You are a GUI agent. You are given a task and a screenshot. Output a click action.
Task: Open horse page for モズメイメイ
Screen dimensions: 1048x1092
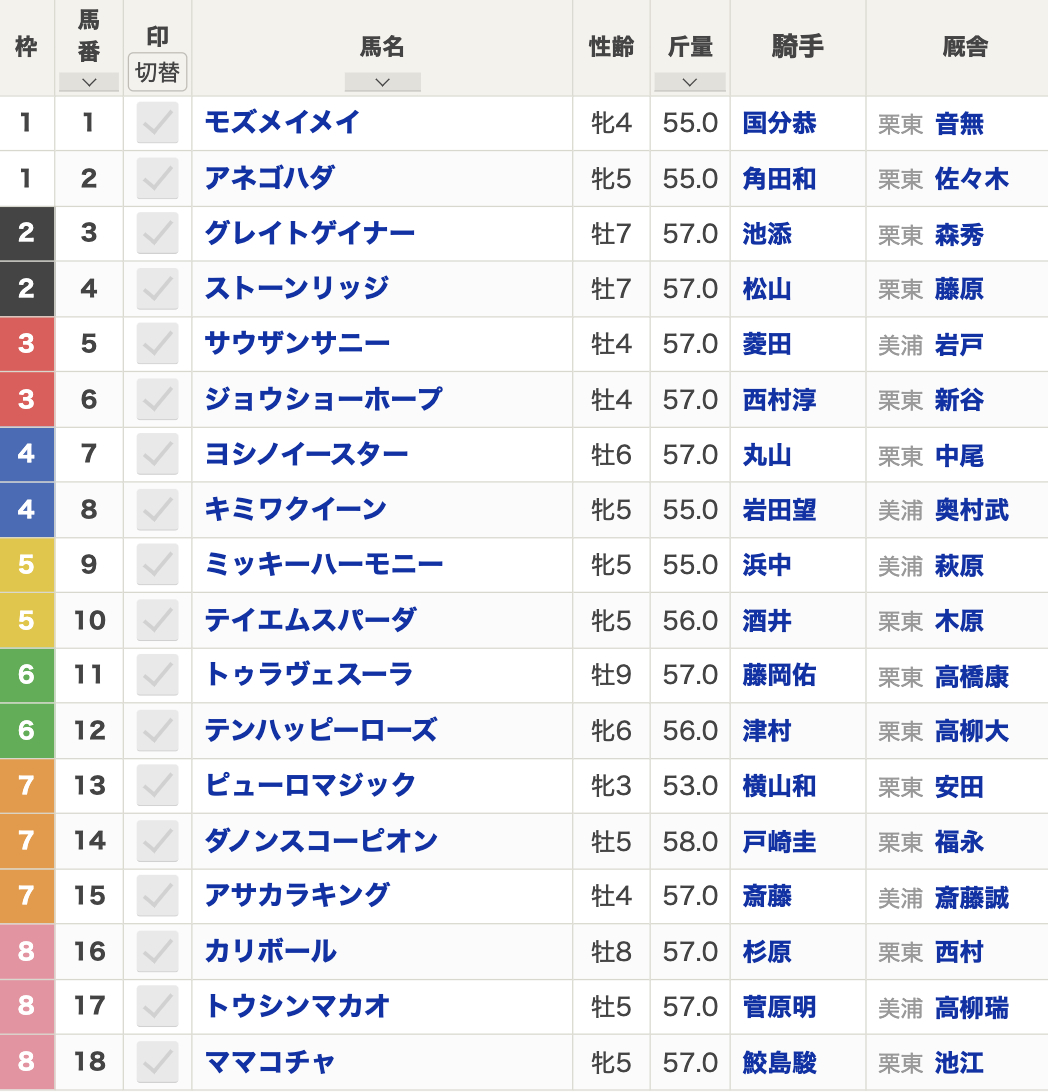pos(282,123)
